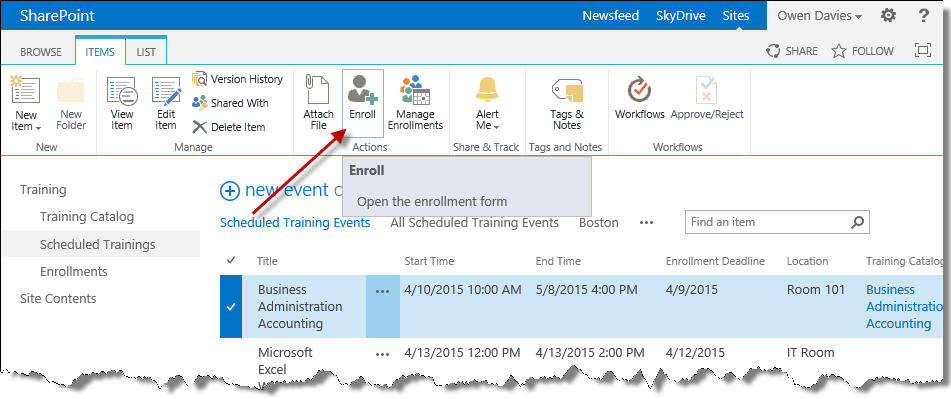
Task: Open Newsfeed in the top bar
Action: coord(611,16)
